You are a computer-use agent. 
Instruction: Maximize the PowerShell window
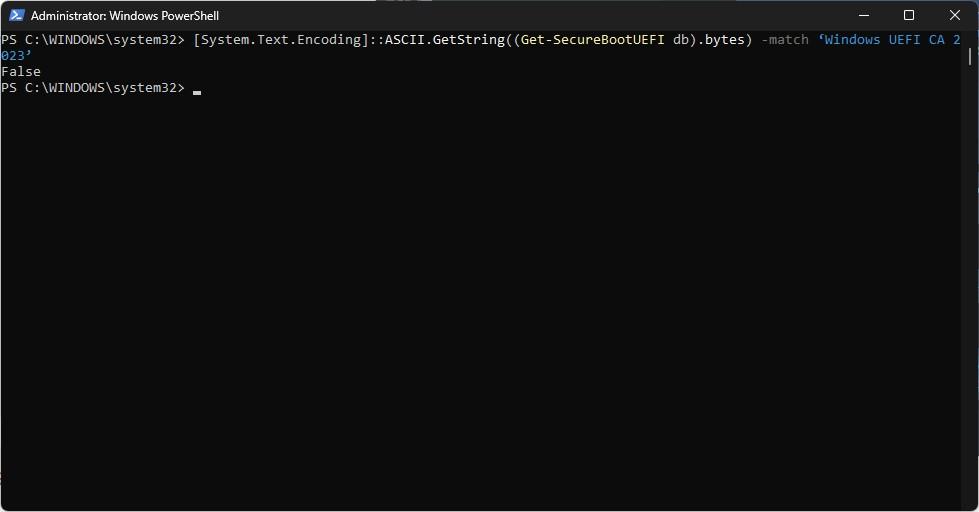click(x=909, y=15)
